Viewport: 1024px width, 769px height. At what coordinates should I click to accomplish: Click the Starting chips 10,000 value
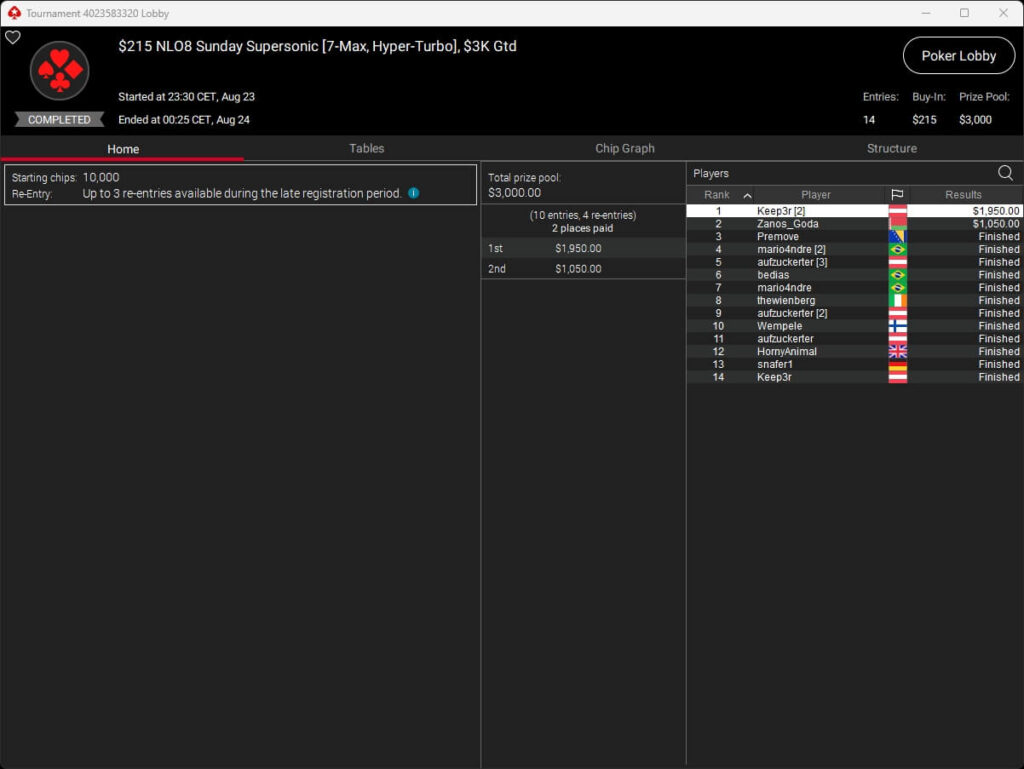point(101,178)
